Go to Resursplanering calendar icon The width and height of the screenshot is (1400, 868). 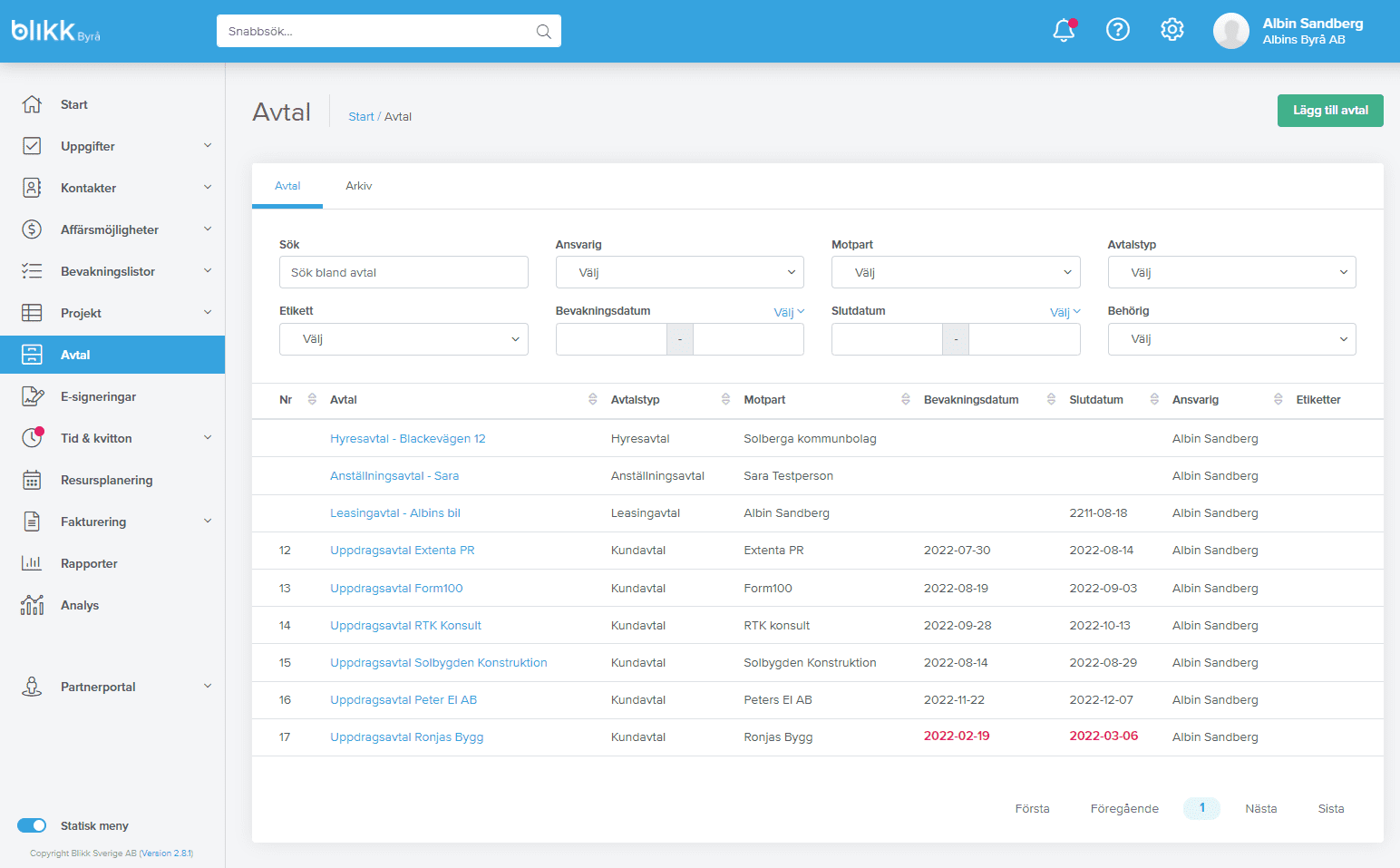point(32,480)
